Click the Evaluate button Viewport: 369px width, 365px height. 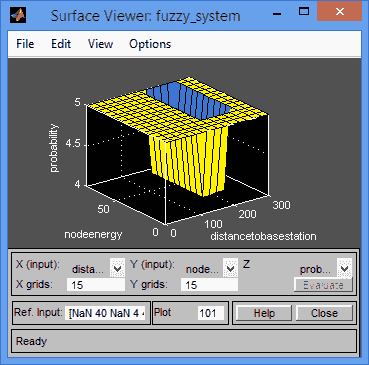tap(323, 285)
